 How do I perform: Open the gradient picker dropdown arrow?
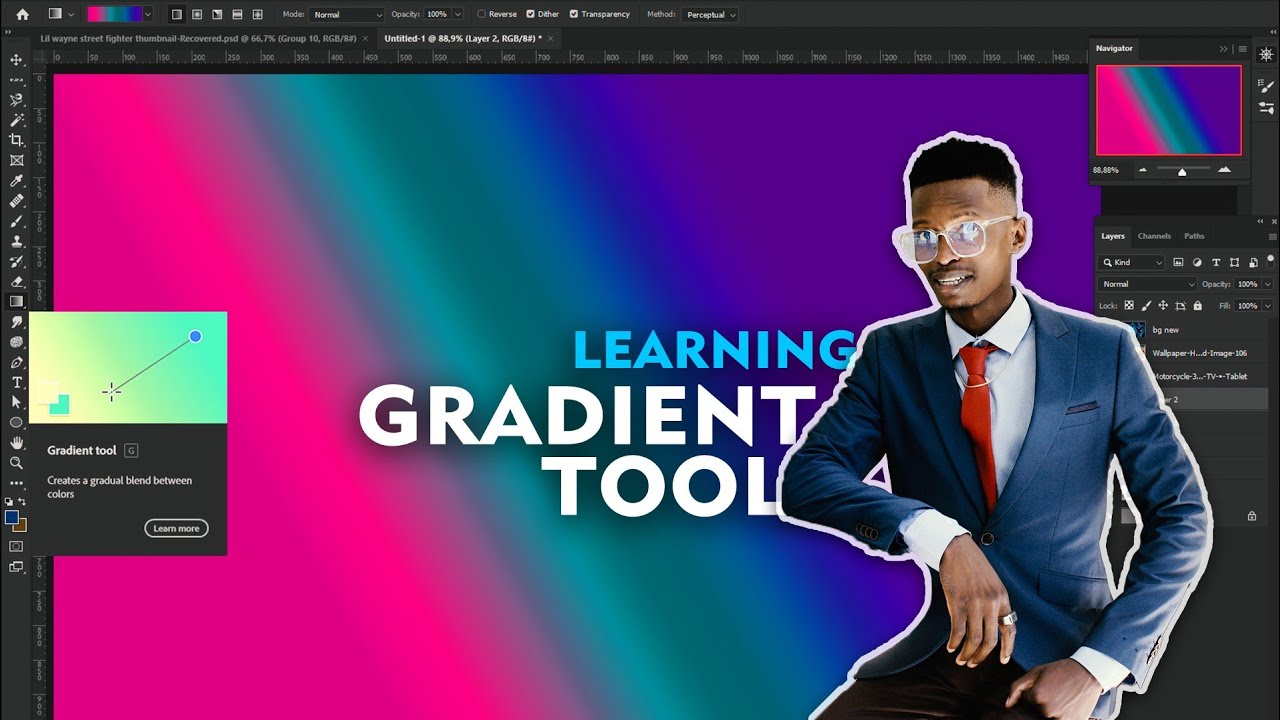tap(148, 15)
